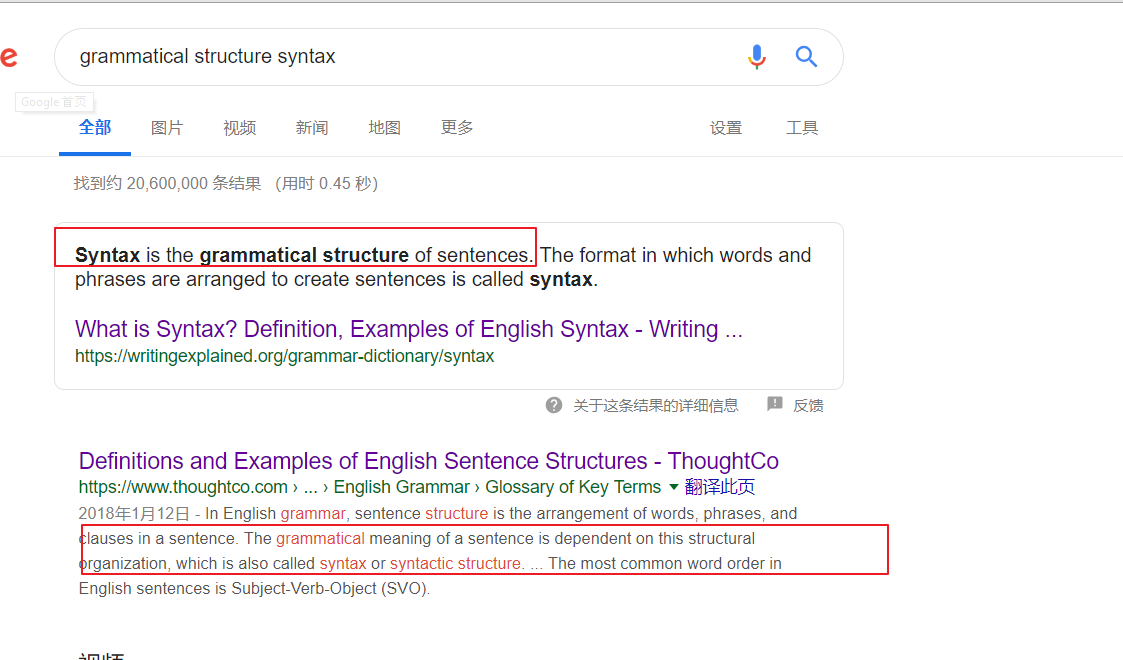Click the 反馈 feedback link
This screenshot has width=1123, height=660.
pos(808,406)
